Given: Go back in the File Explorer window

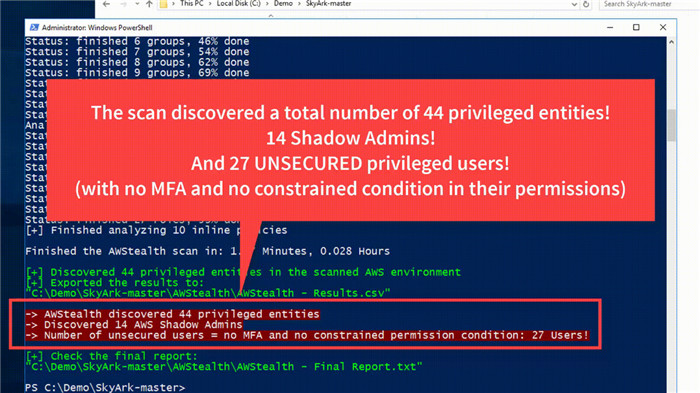Looking at the screenshot, I should [x=106, y=4].
